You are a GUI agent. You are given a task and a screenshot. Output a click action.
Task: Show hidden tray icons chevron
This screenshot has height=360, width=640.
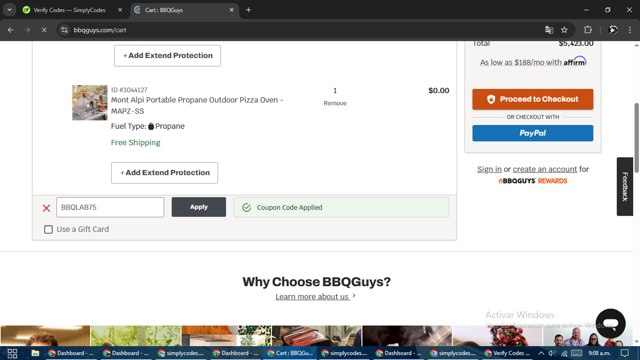[x=541, y=353]
